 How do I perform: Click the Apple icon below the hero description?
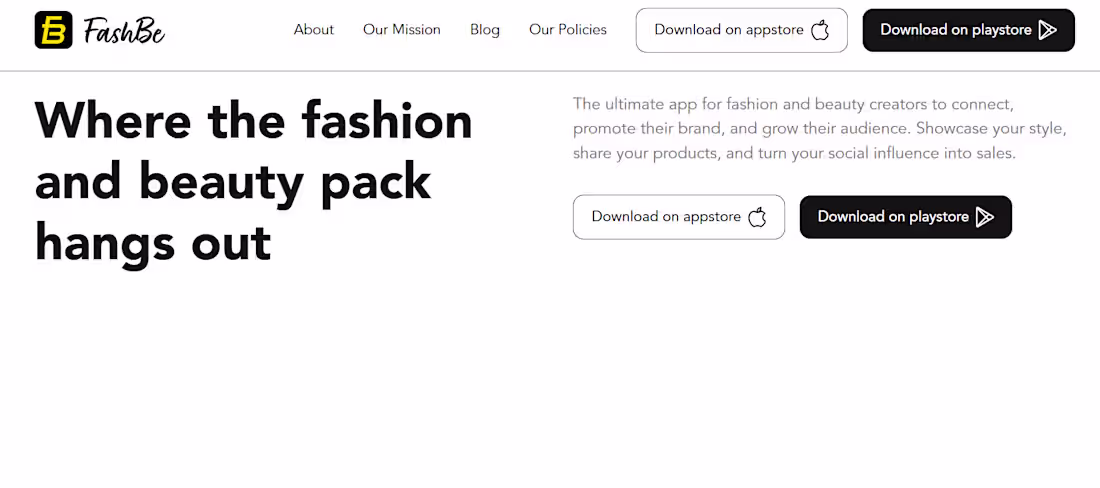coord(757,217)
